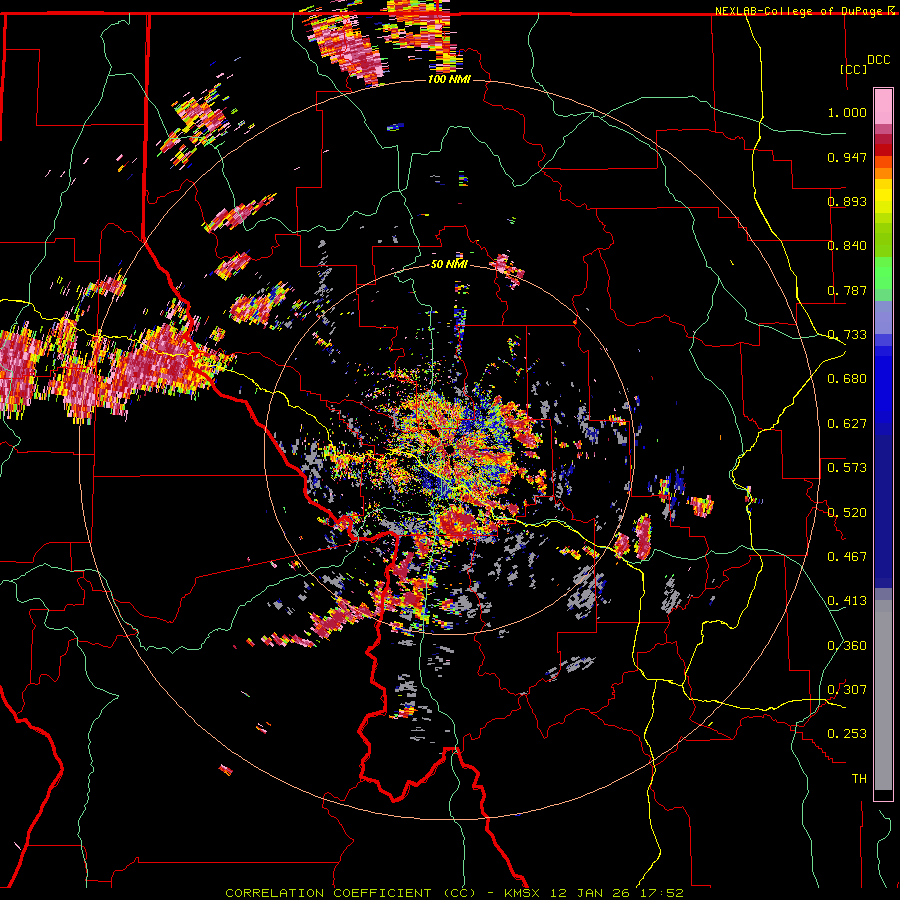
Task: Click the 0.573 legend value
Action: [x=847, y=468]
